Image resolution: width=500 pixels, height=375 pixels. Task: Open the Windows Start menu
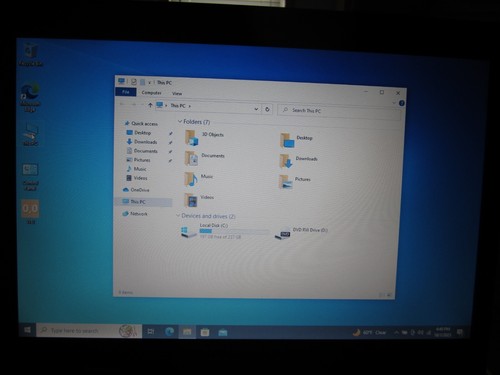(28, 330)
